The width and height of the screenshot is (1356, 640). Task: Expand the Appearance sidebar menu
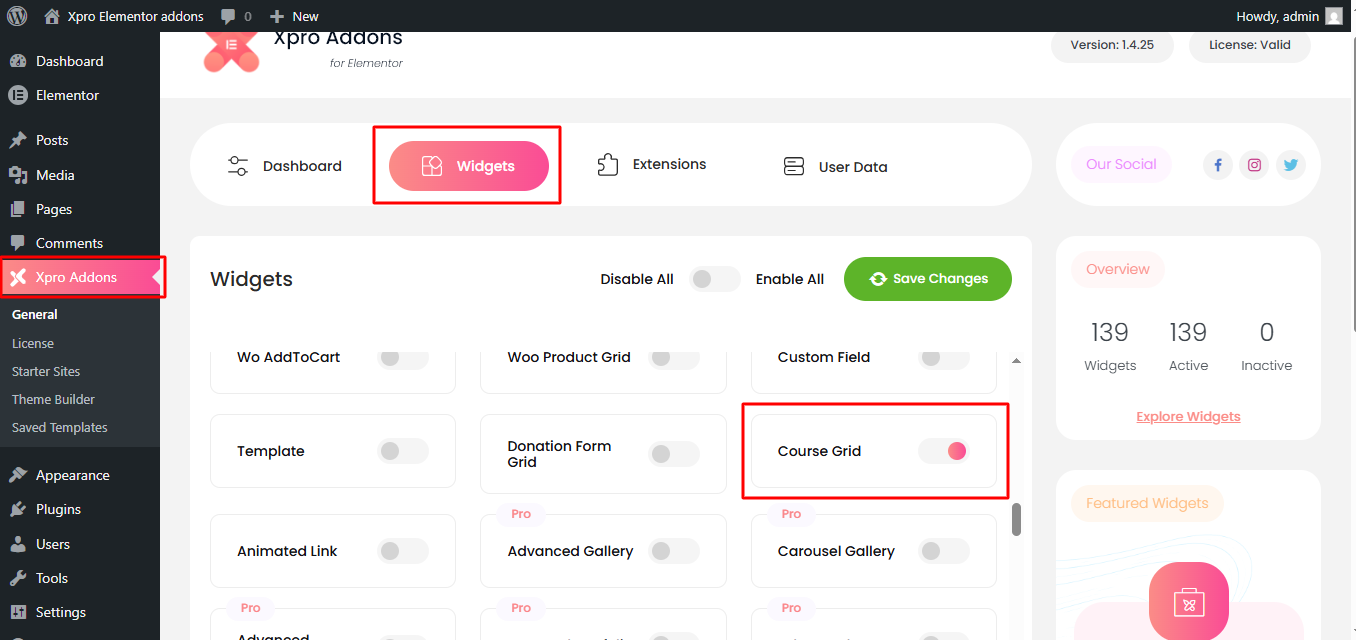(72, 475)
